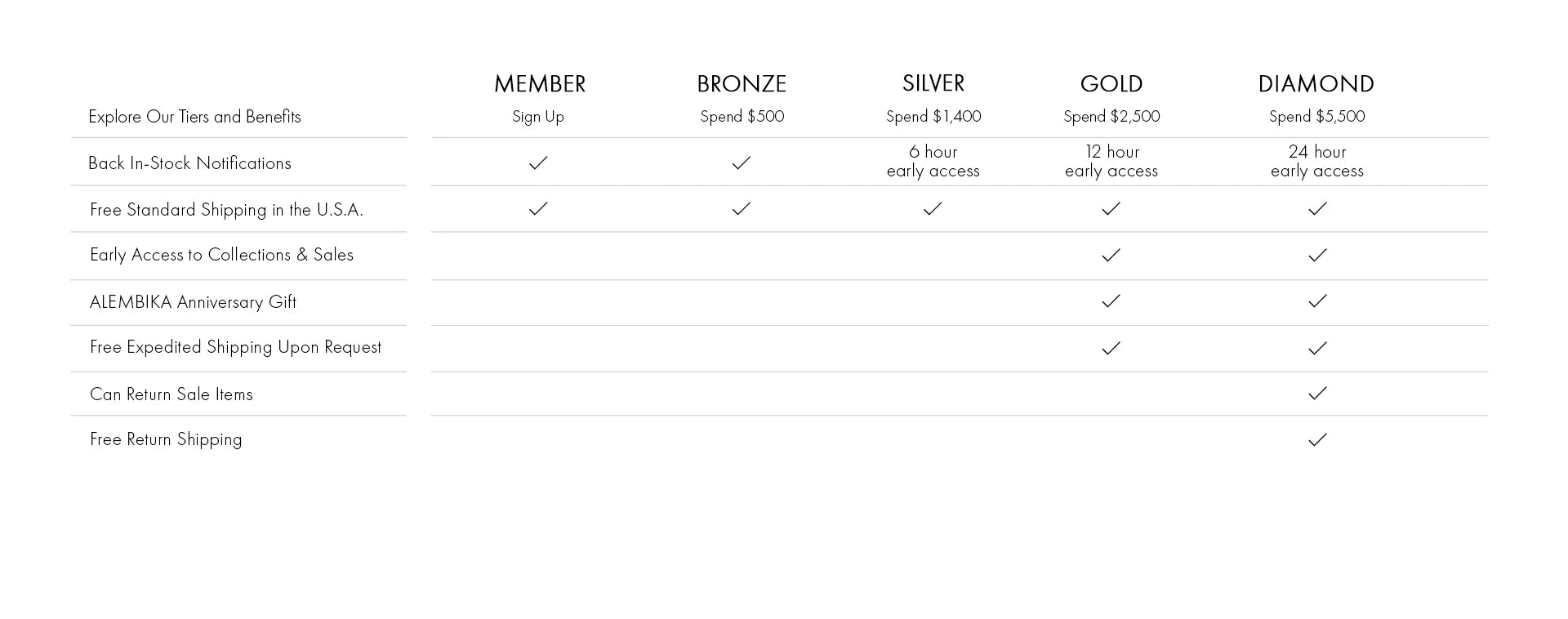Viewport: 1568px width, 619px height.
Task: Click Diamond checkmark for Can Return Sale Items
Action: tap(1317, 394)
